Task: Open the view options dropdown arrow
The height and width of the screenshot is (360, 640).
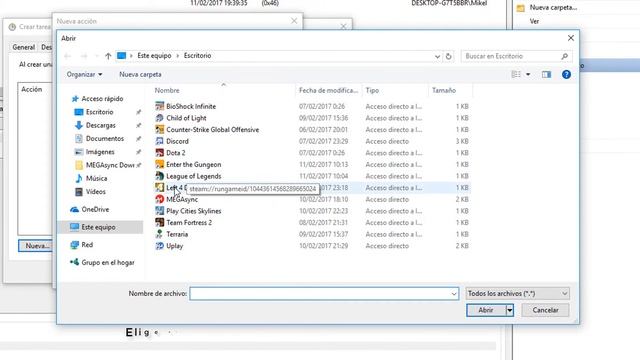Action: coord(528,74)
